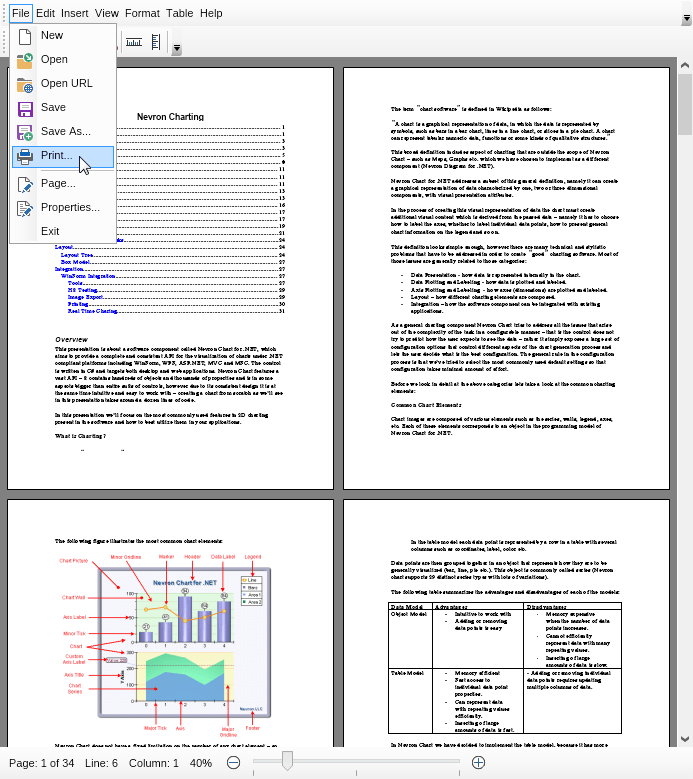The width and height of the screenshot is (693, 779).
Task: Click the vertical ruler toolbar icon
Action: (x=158, y=42)
